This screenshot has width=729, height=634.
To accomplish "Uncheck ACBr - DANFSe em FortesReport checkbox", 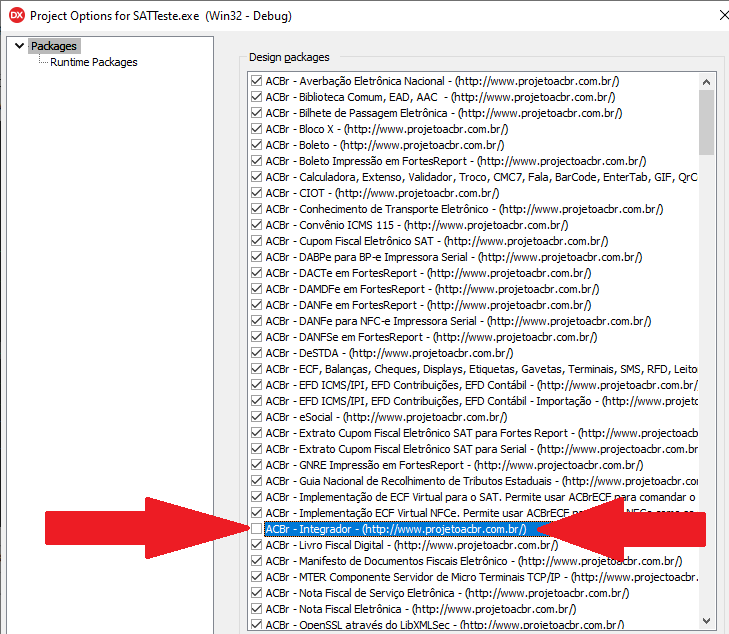I will tap(256, 337).
